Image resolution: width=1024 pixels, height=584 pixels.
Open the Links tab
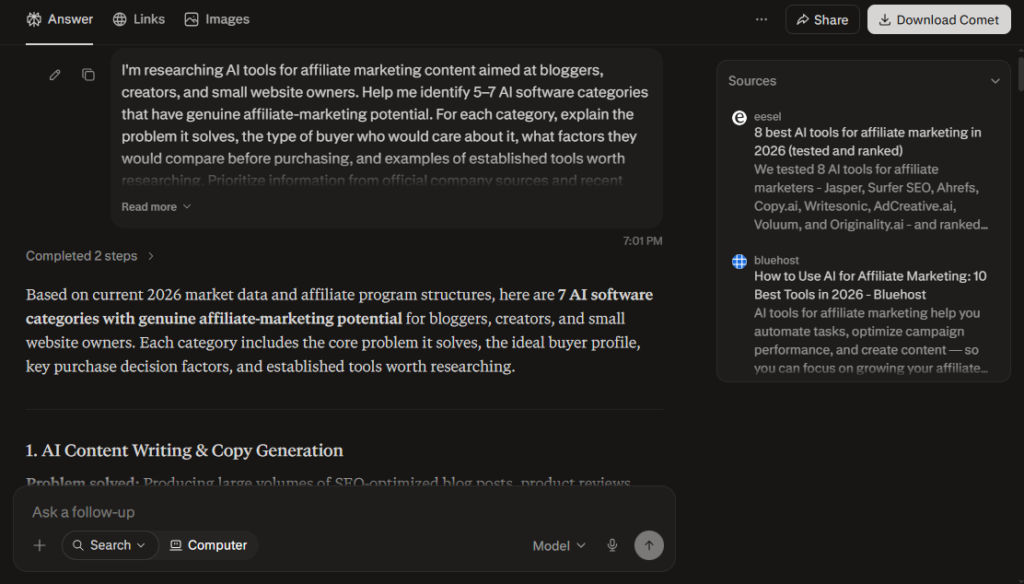point(138,20)
